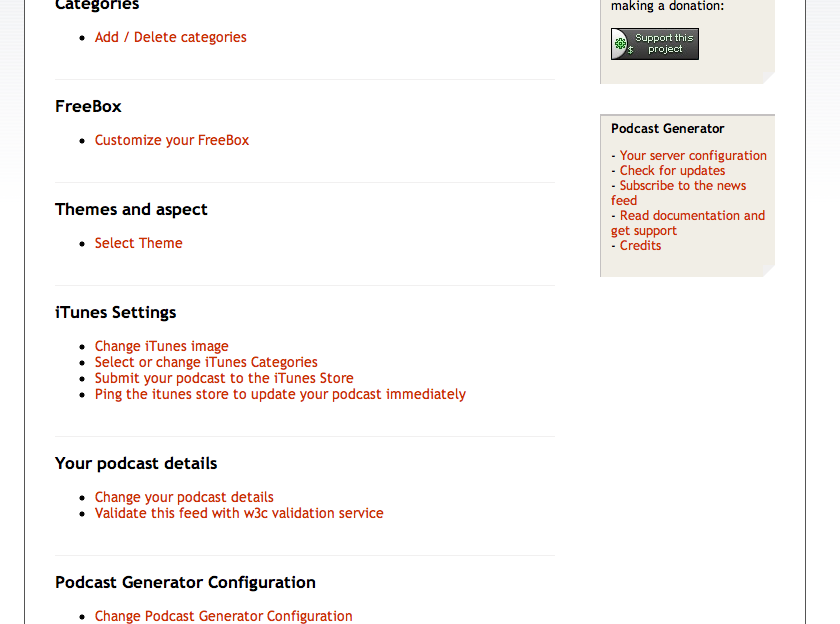Click the iTunes Settings heading
The height and width of the screenshot is (624, 840).
tap(115, 312)
